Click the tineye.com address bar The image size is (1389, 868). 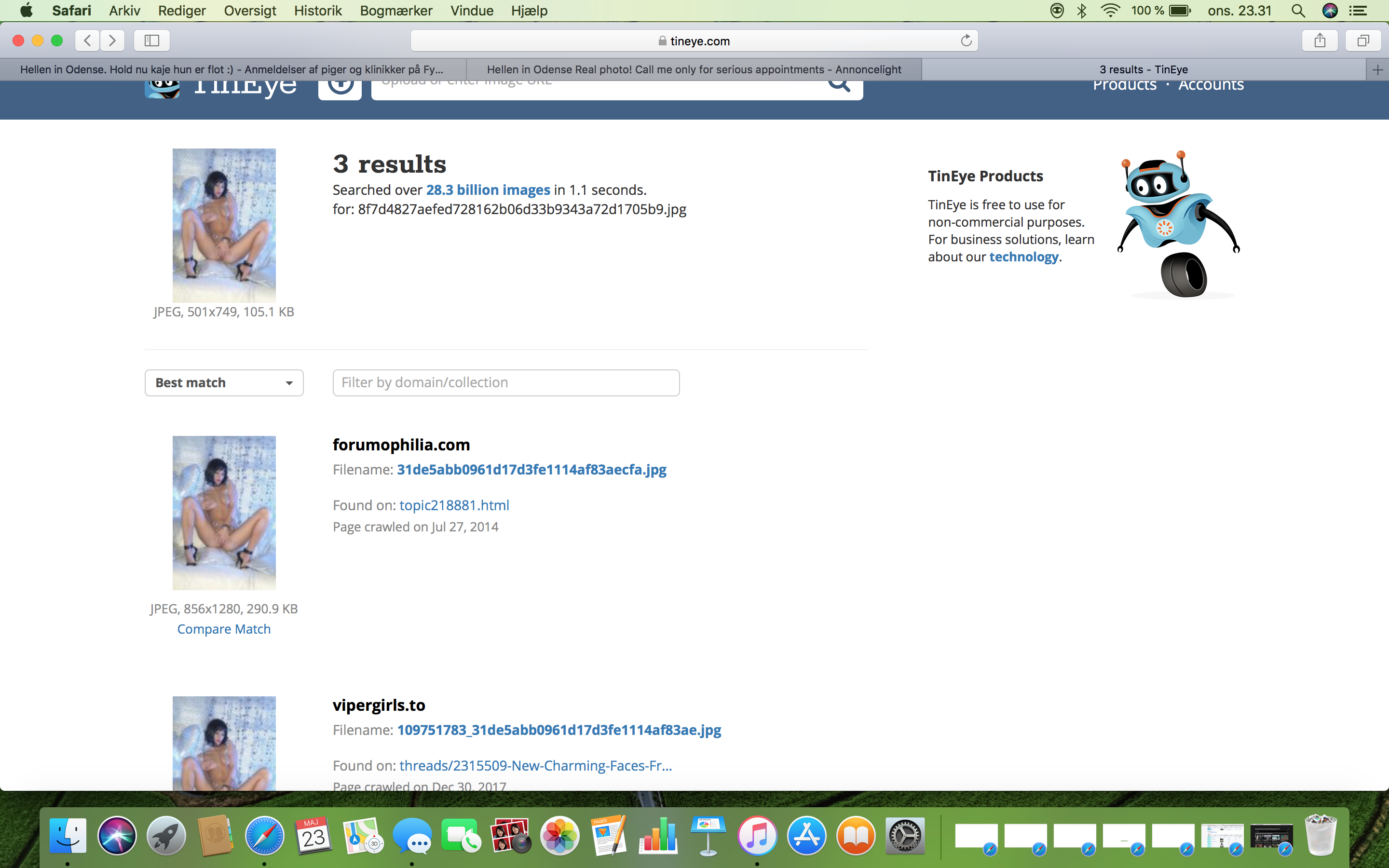(x=694, y=41)
